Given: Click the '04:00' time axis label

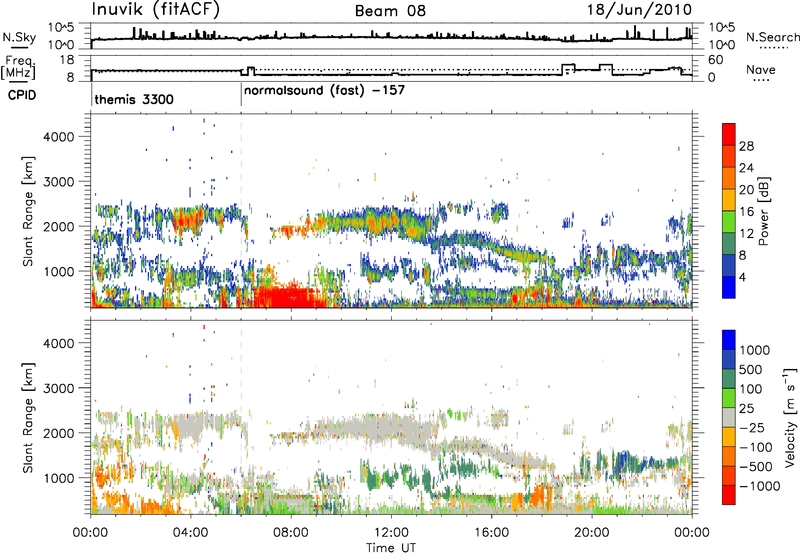Looking at the screenshot, I should pos(191,532).
